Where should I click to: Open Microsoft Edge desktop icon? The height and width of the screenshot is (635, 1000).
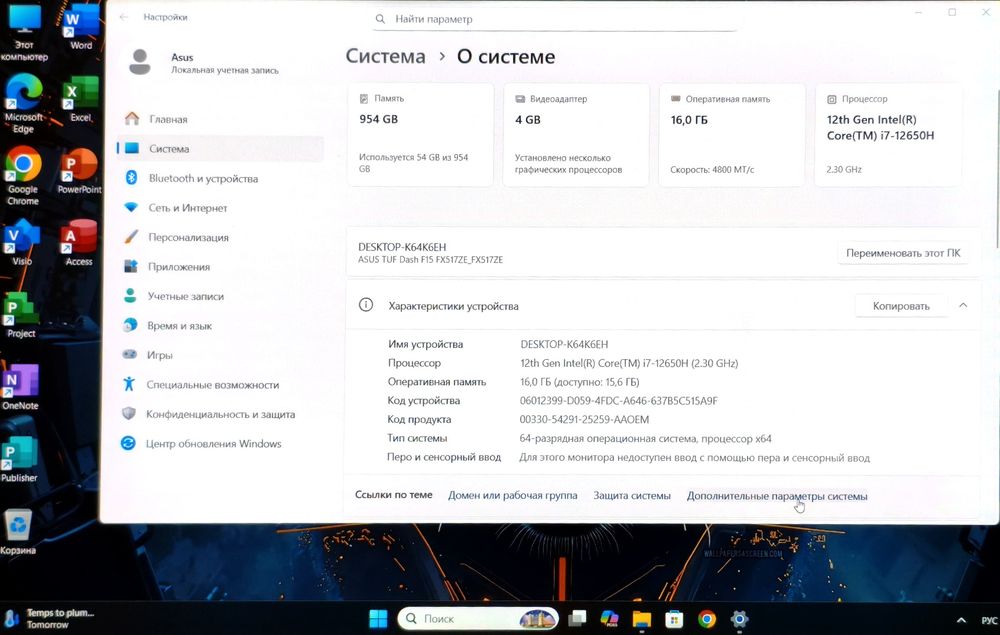coord(24,103)
